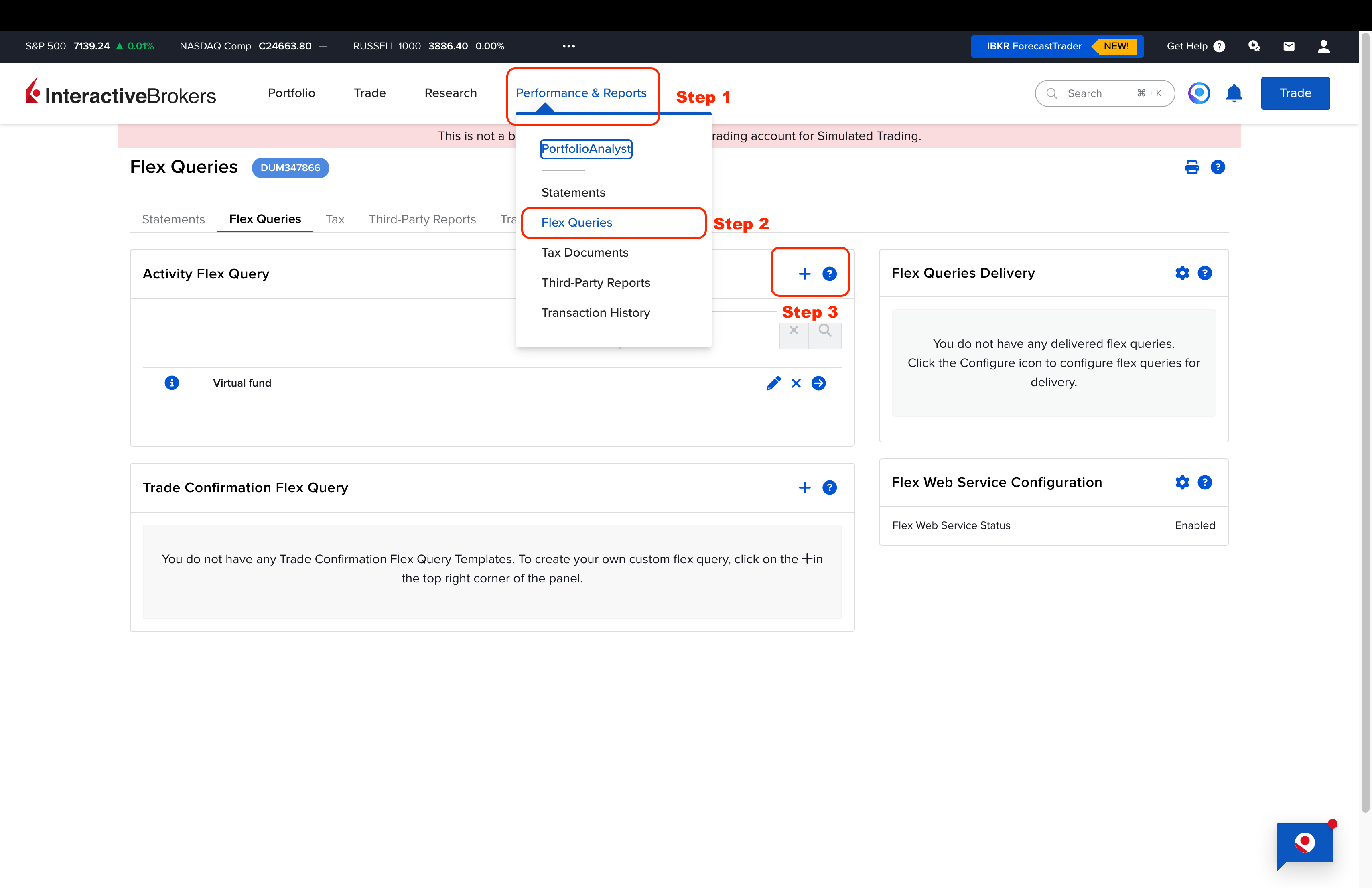Click the query search magnifier icon
Viewport: 1372px width, 888px height.
tap(824, 331)
